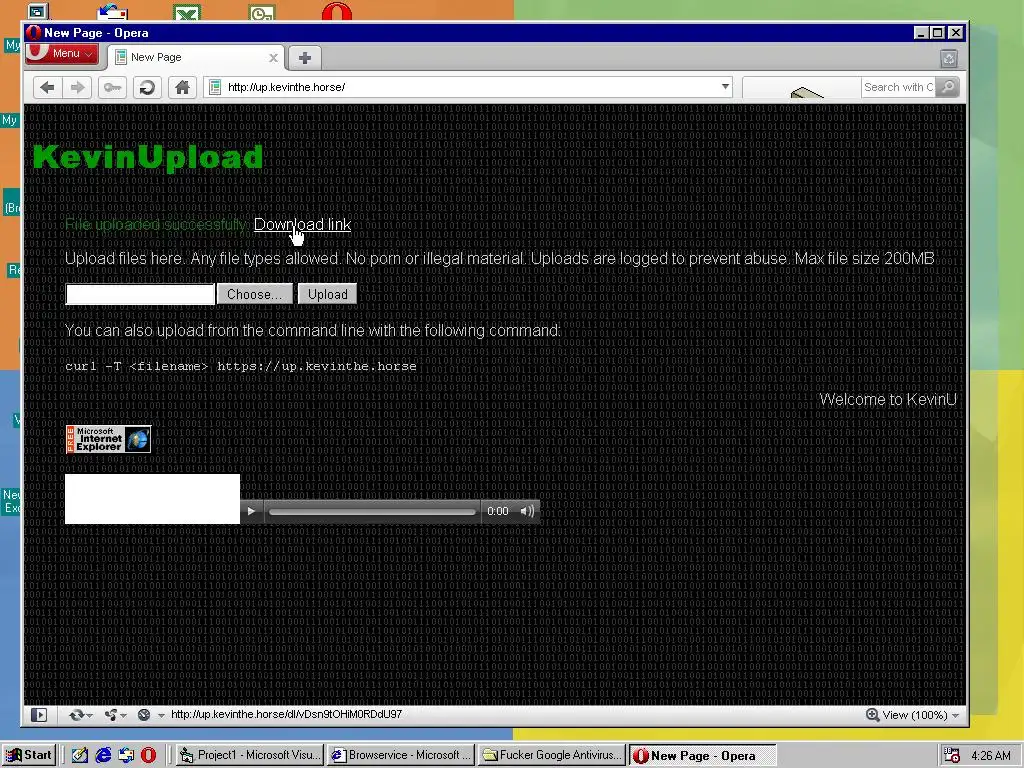Minimize the Opera window
The image size is (1024, 768).
point(921,33)
